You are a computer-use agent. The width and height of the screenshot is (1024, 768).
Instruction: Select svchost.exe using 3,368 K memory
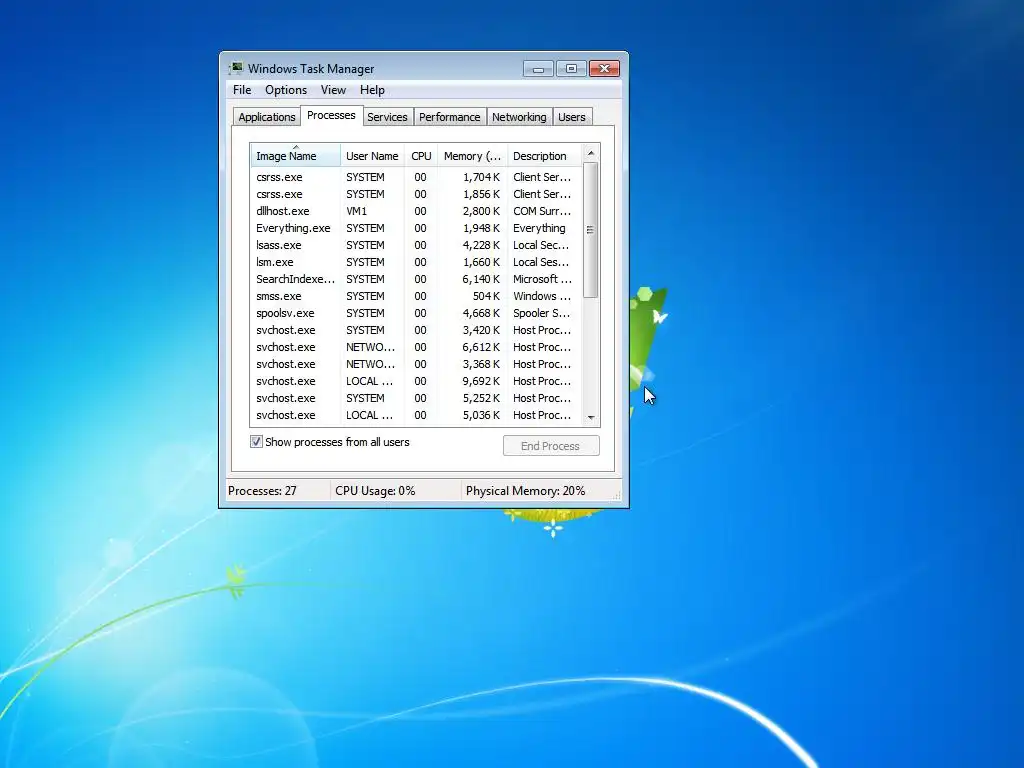(416, 364)
